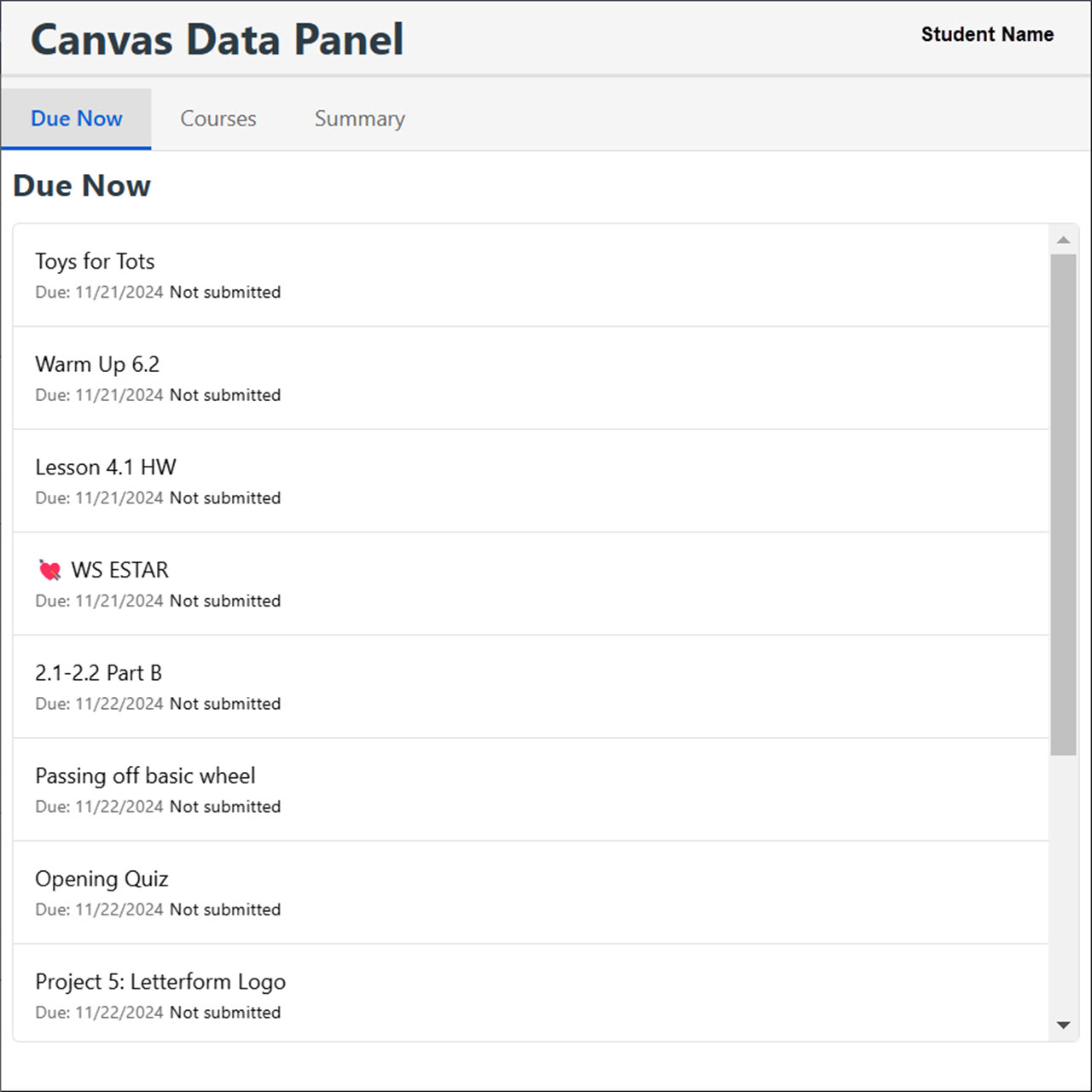Click the Canvas Data Panel title
Viewport: 1092px width, 1092px height.
click(x=217, y=39)
